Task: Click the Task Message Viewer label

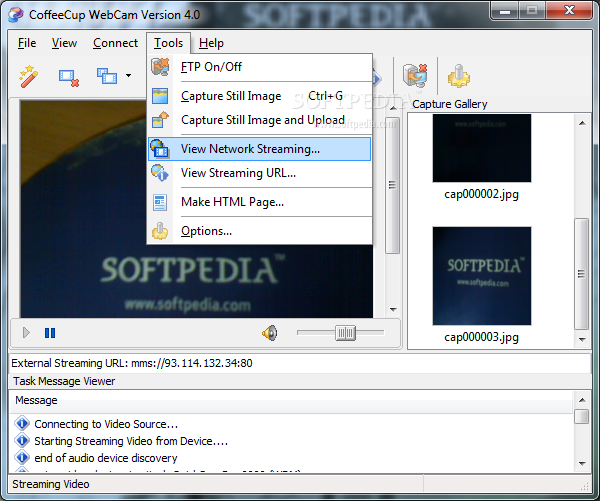Action: pyautogui.click(x=64, y=381)
